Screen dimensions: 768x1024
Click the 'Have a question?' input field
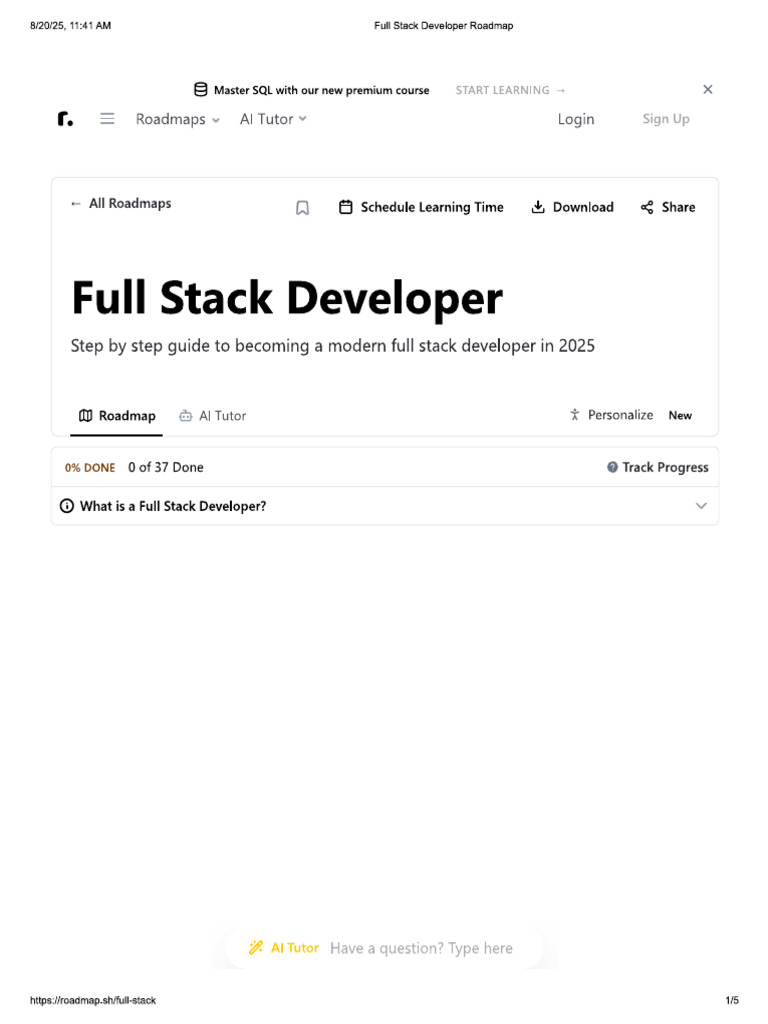point(421,948)
